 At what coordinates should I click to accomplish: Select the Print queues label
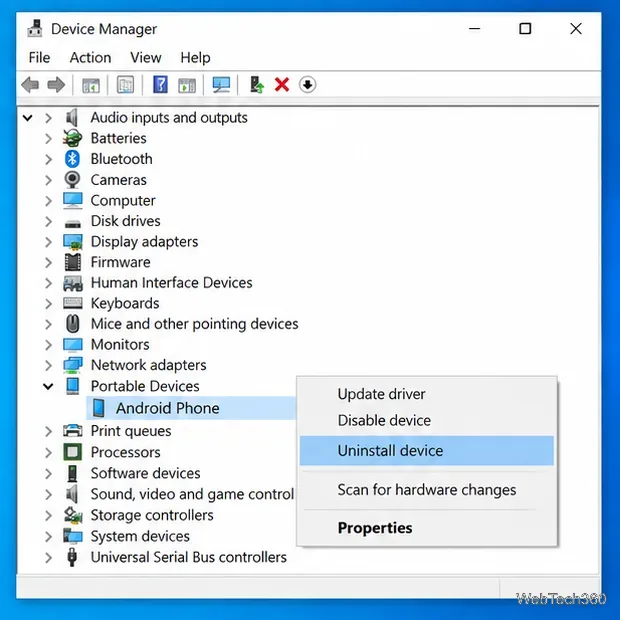pyautogui.click(x=131, y=431)
